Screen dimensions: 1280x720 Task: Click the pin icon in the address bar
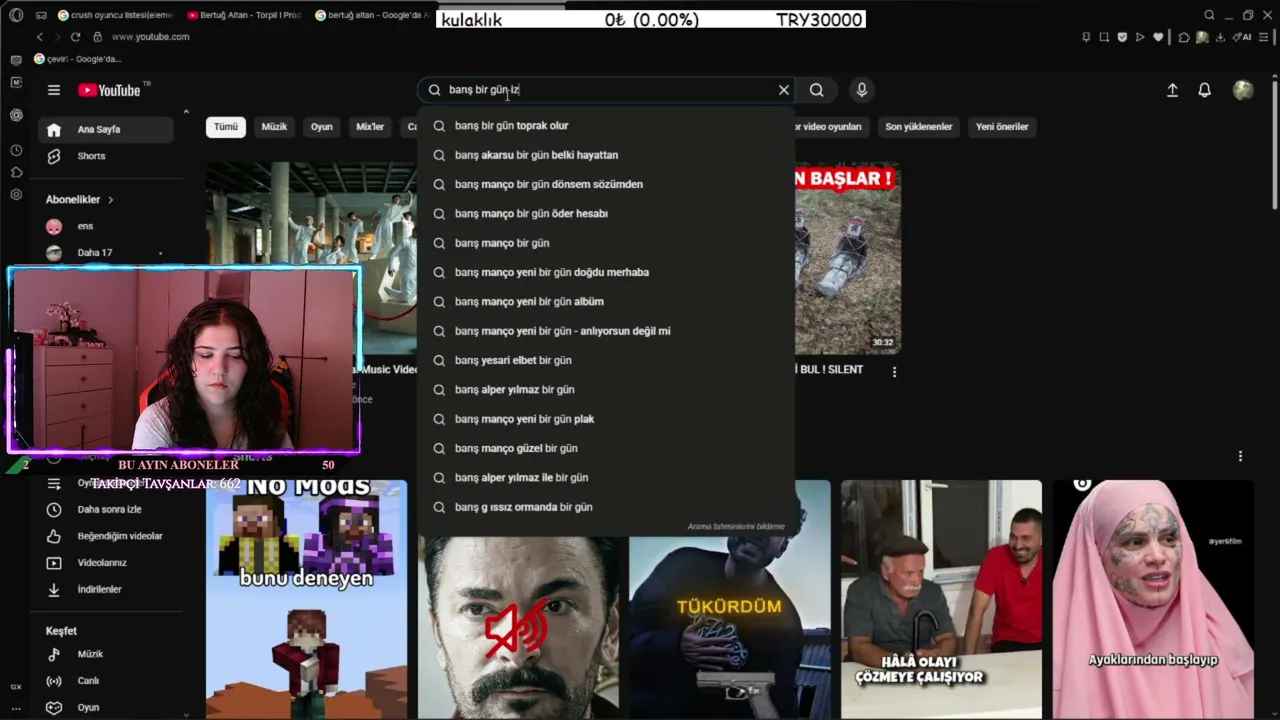(1086, 37)
